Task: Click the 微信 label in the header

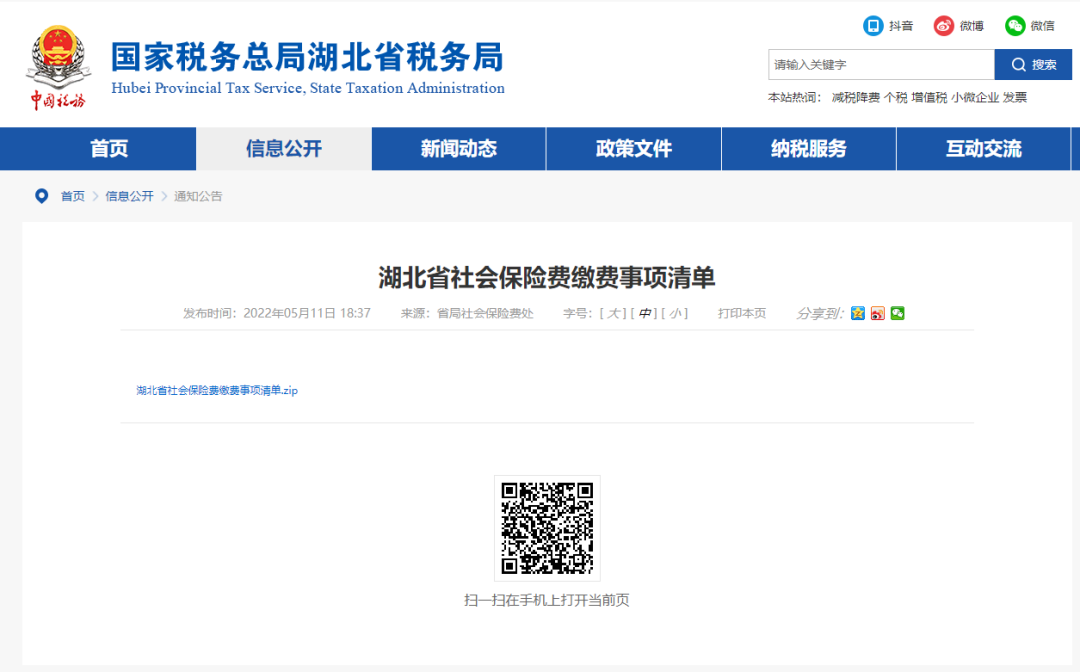Action: point(1043,26)
